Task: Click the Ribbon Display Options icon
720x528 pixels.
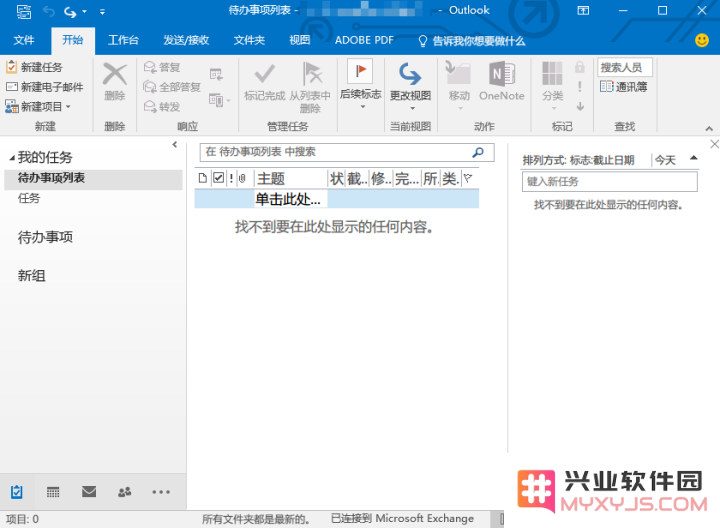Action: tap(583, 11)
